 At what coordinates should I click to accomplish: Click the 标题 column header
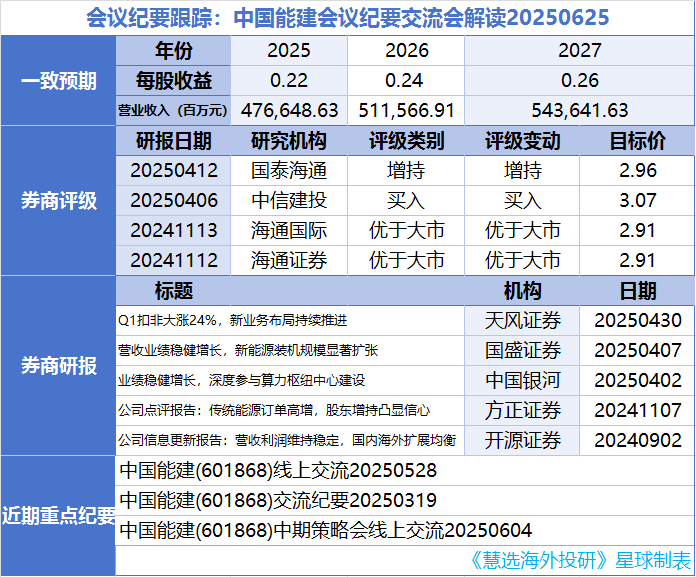(x=173, y=291)
